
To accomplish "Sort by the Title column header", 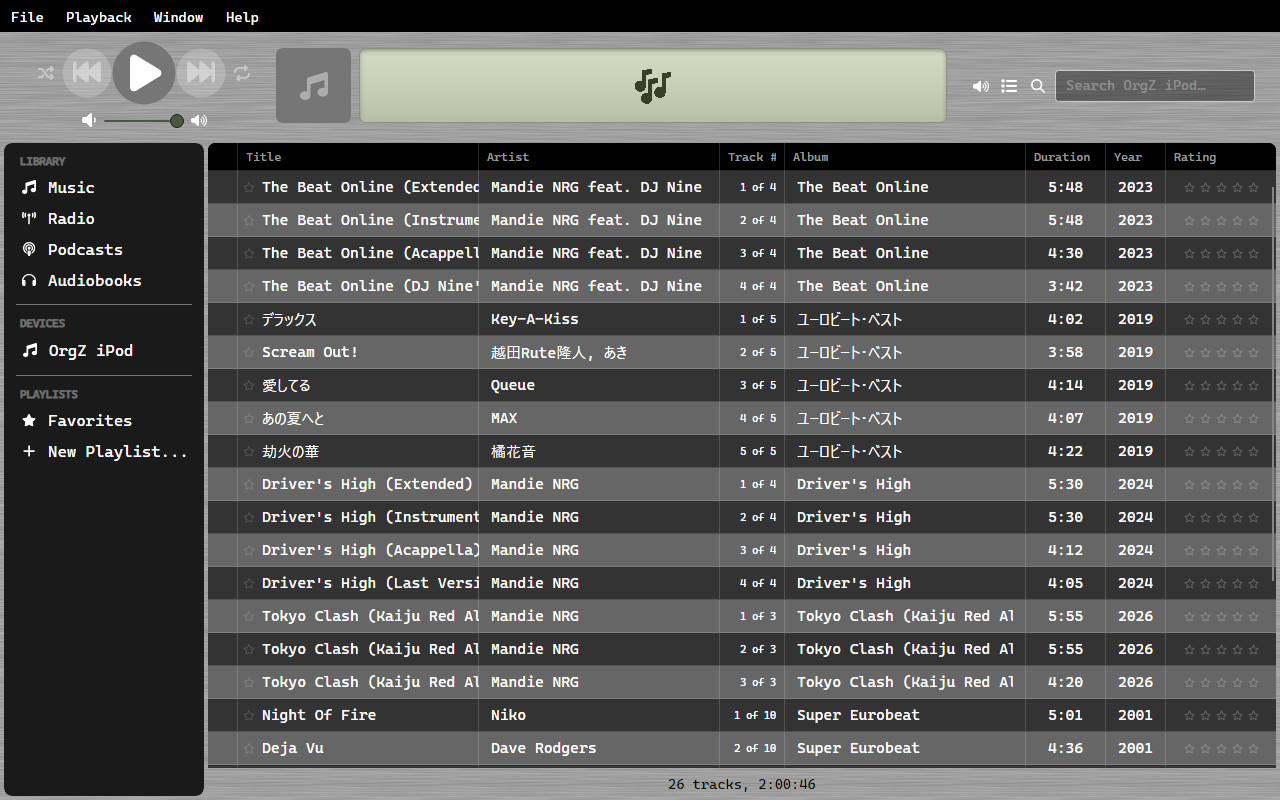I will [x=358, y=157].
